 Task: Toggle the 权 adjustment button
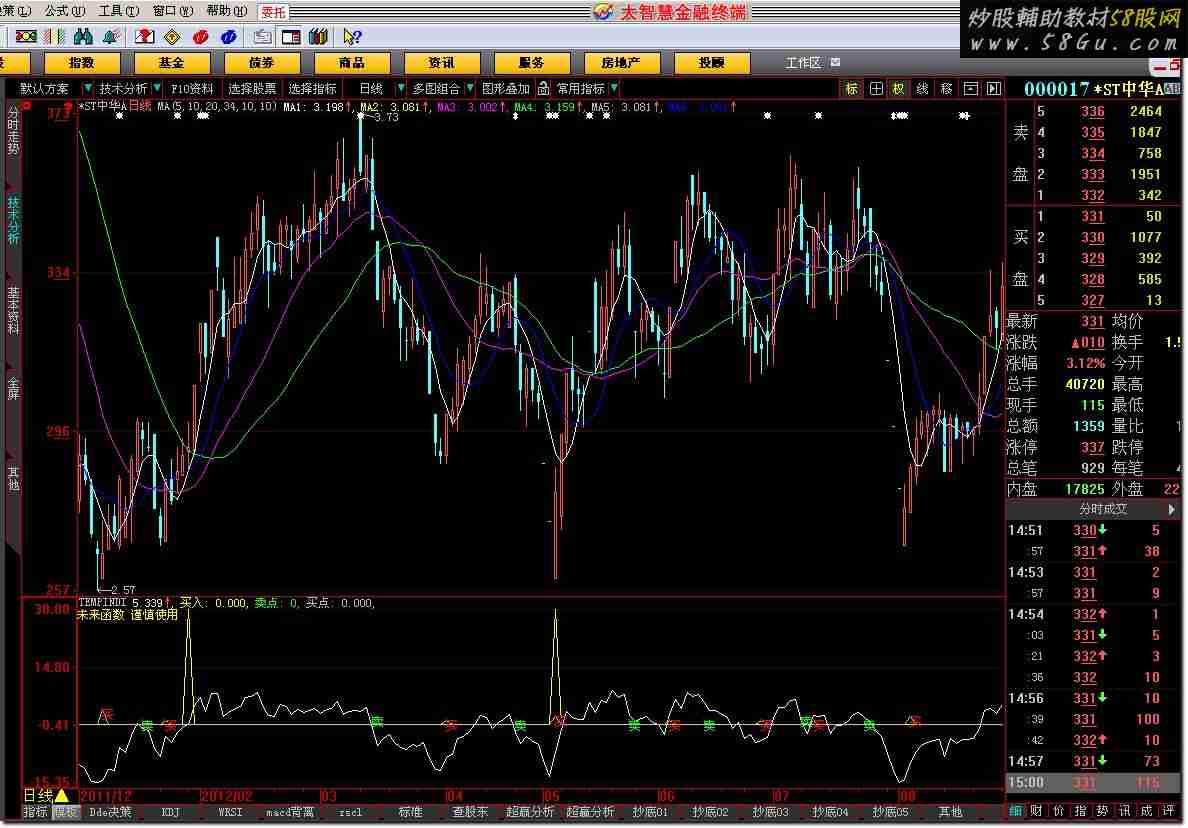[x=899, y=89]
